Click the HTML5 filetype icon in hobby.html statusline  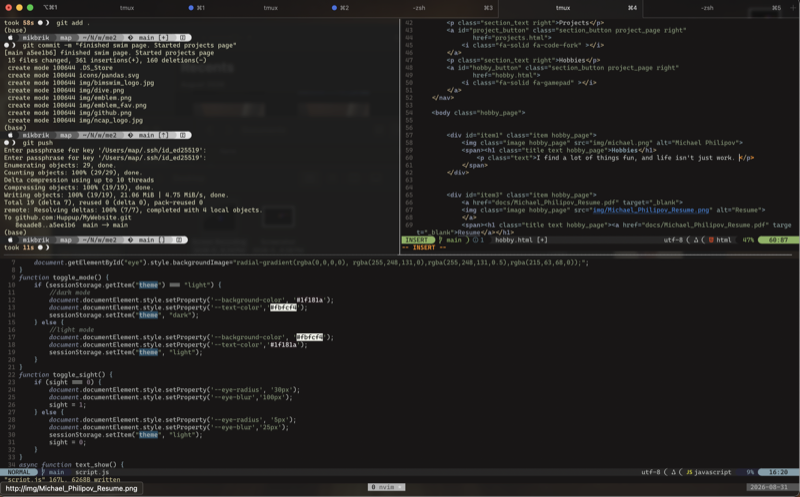711,240
